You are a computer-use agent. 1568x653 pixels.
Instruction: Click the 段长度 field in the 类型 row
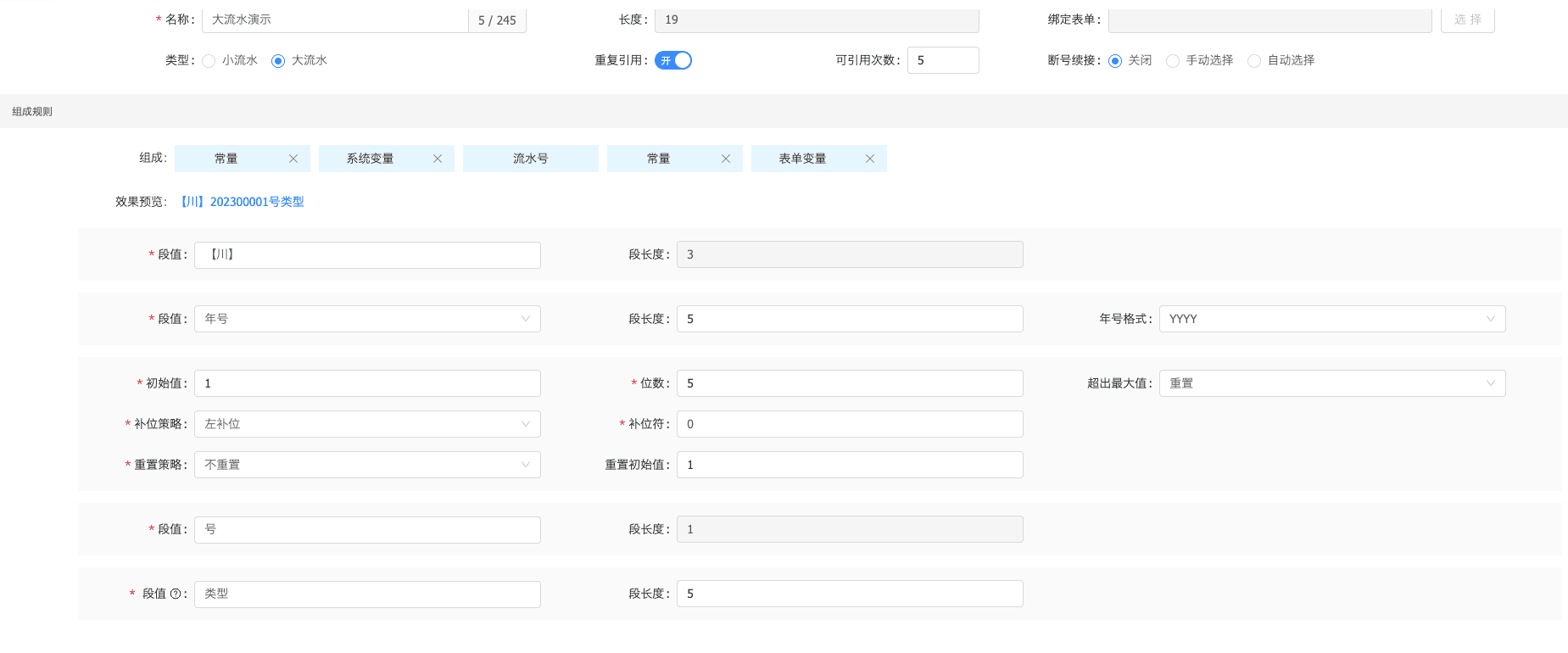coord(850,594)
